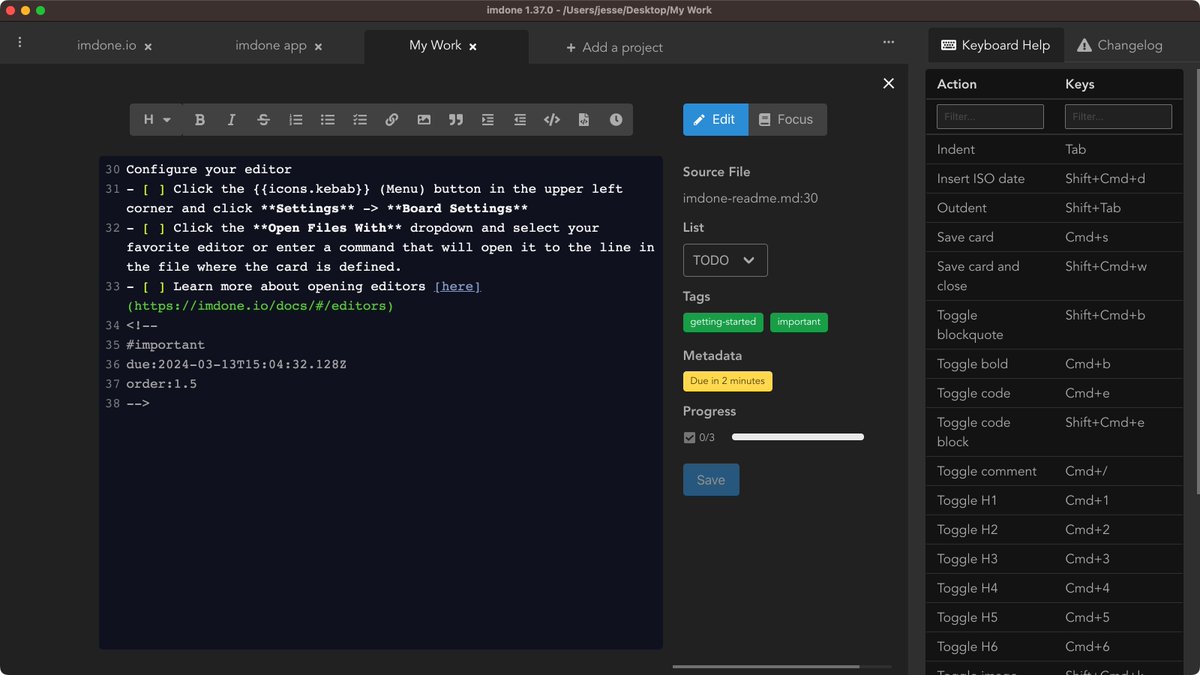The height and width of the screenshot is (675, 1200).
Task: Open the more options ellipsis beside tabs
Action: pos(888,43)
